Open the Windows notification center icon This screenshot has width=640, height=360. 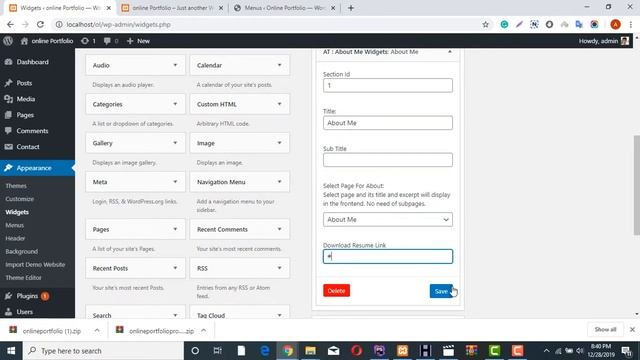[627, 351]
